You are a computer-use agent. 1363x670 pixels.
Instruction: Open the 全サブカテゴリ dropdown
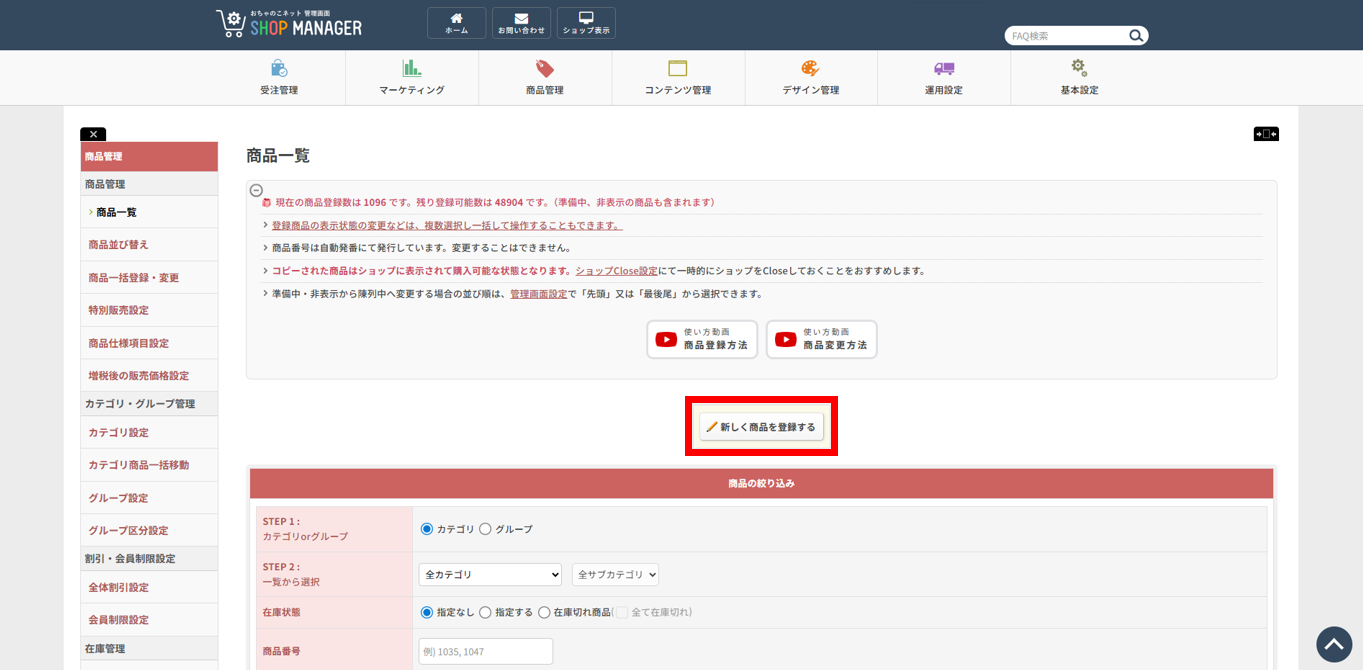(615, 575)
